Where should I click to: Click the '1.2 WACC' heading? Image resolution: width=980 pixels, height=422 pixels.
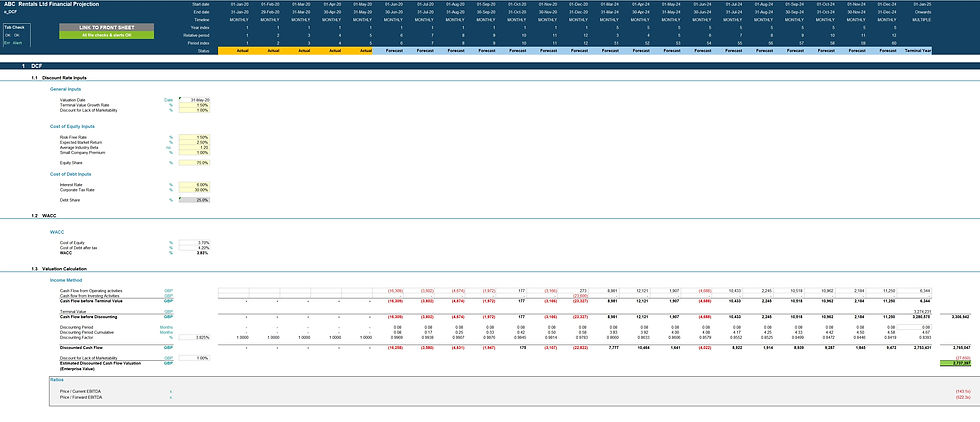(44, 215)
